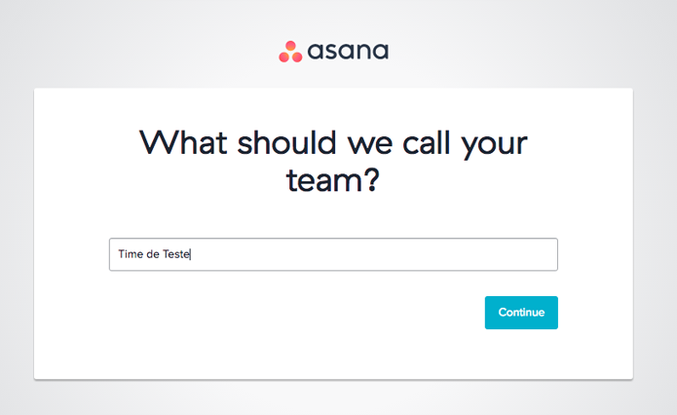Click the asana wordmark text

(348, 51)
